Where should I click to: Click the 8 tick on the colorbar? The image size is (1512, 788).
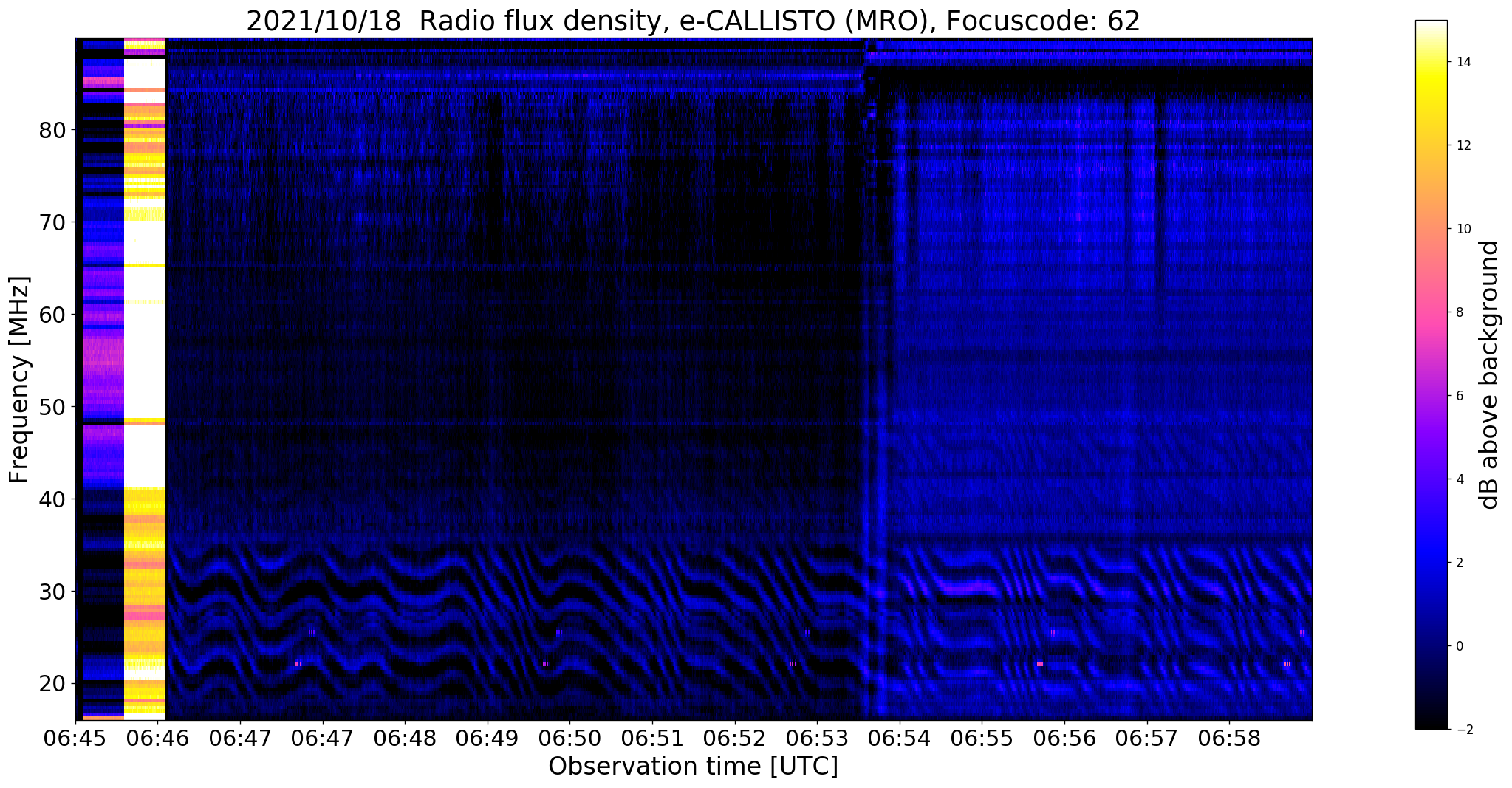(x=1460, y=312)
